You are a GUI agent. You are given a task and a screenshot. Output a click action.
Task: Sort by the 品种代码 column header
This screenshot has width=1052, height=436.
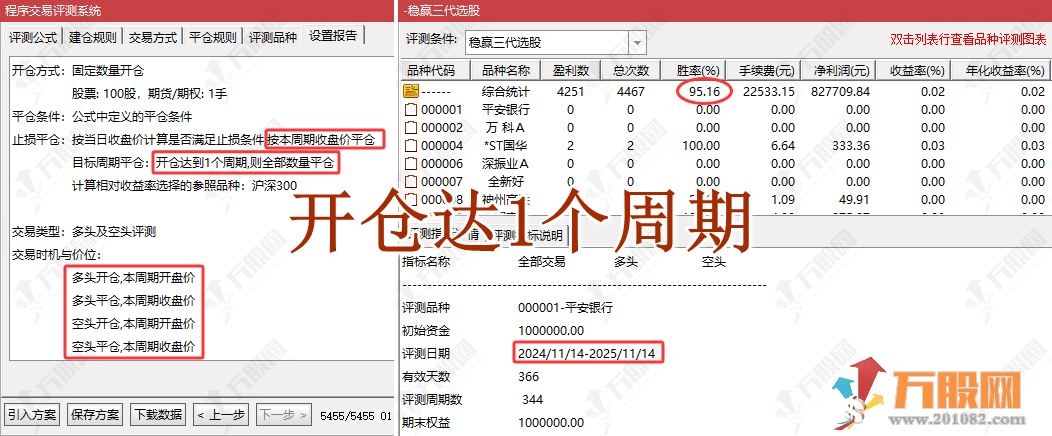coord(436,71)
